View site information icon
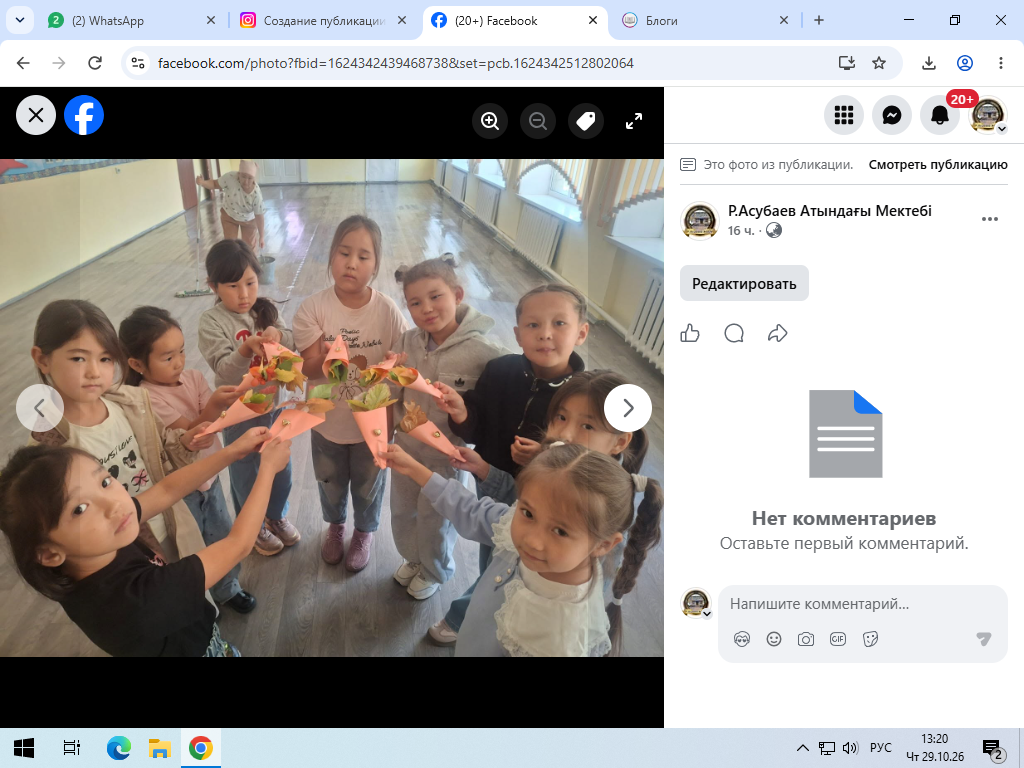This screenshot has height=768, width=1024. [x=138, y=63]
